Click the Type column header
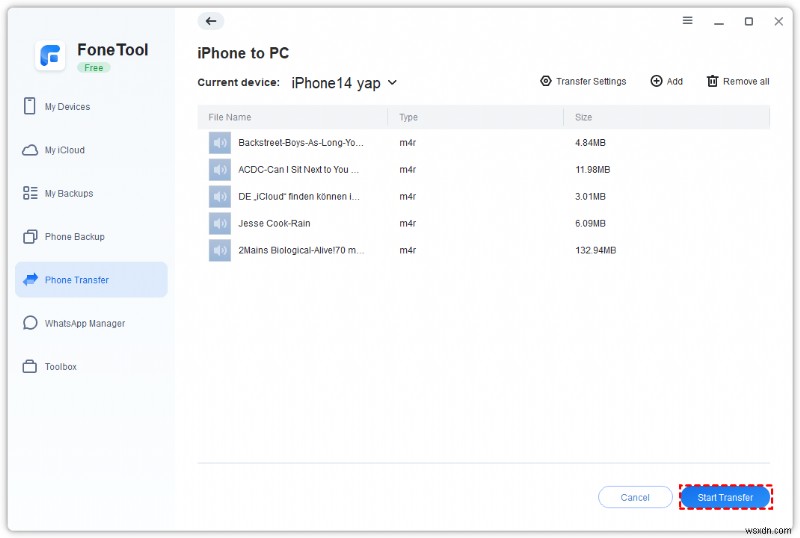The height and width of the screenshot is (538, 800). click(x=408, y=117)
